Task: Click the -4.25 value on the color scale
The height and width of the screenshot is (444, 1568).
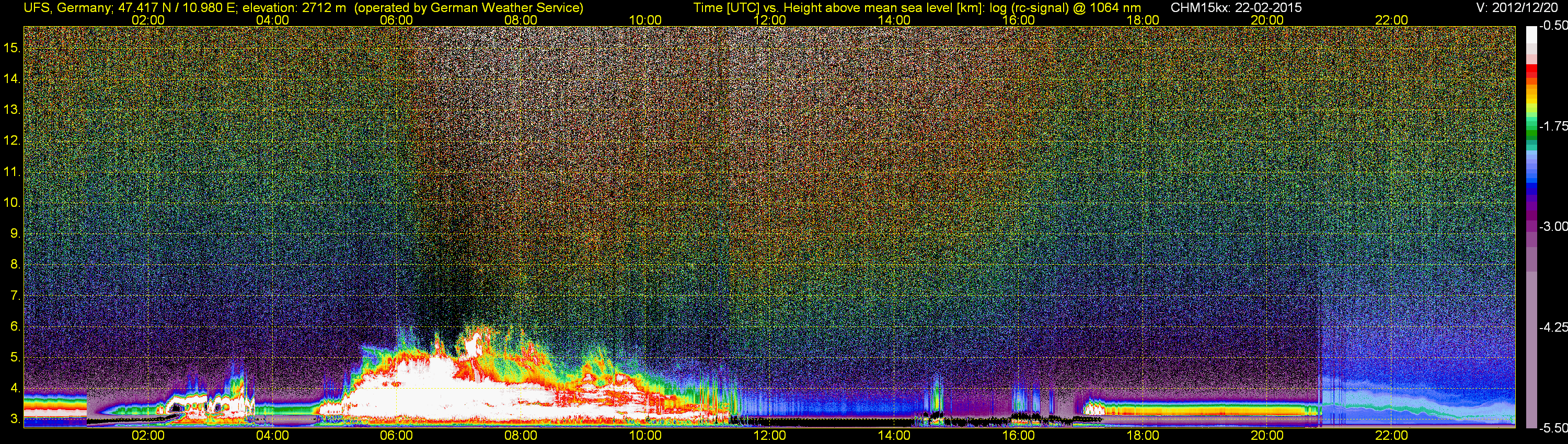Action: 1553,327
